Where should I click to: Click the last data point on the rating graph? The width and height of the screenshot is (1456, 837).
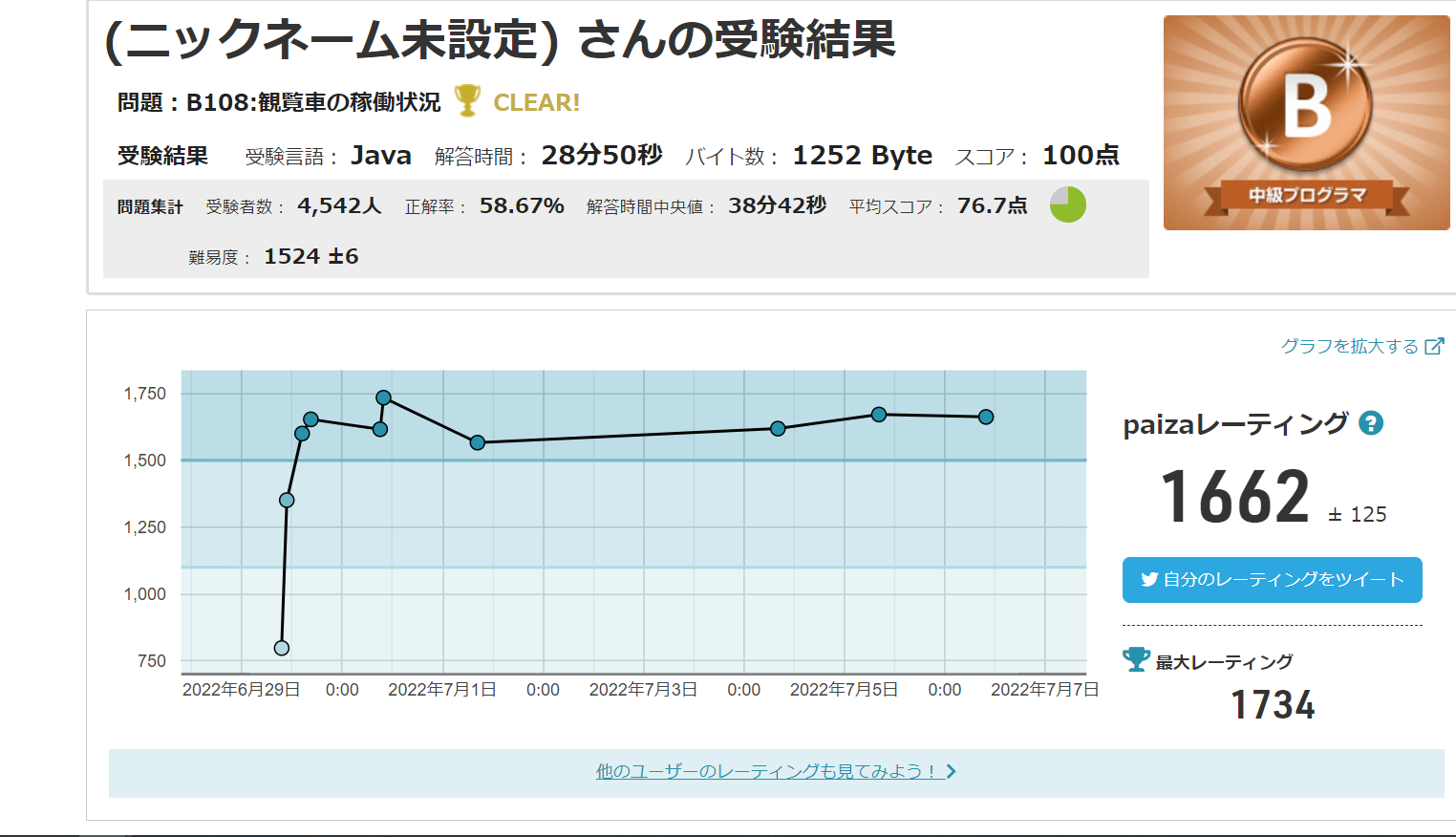(986, 417)
